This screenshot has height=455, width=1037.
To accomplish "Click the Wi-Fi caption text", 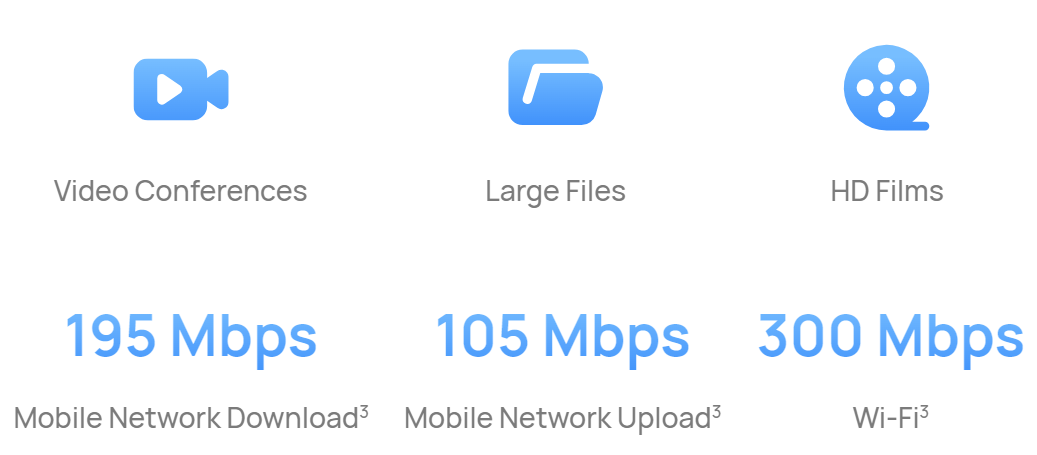I will point(886,418).
